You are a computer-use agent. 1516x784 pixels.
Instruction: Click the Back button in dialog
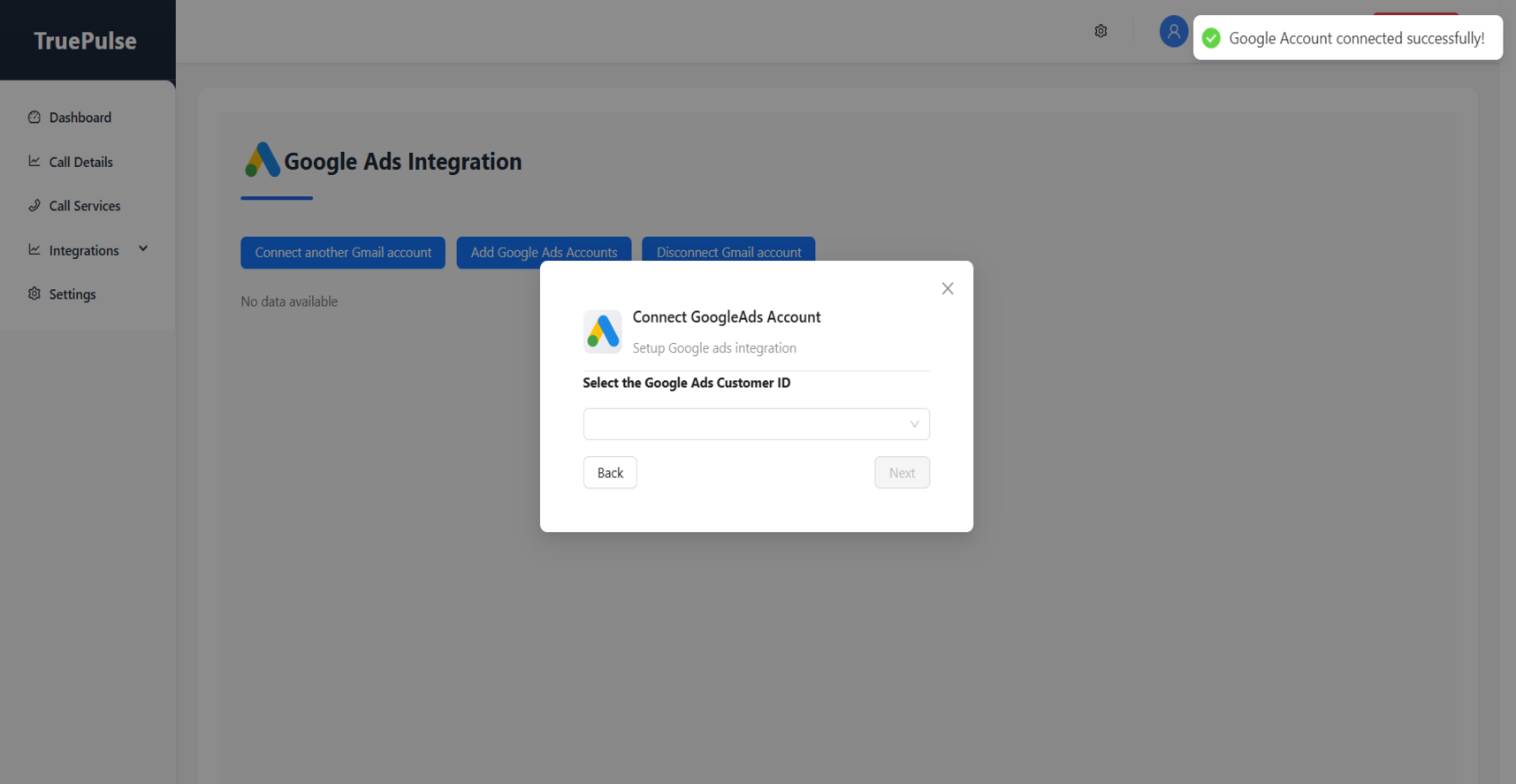tap(610, 473)
